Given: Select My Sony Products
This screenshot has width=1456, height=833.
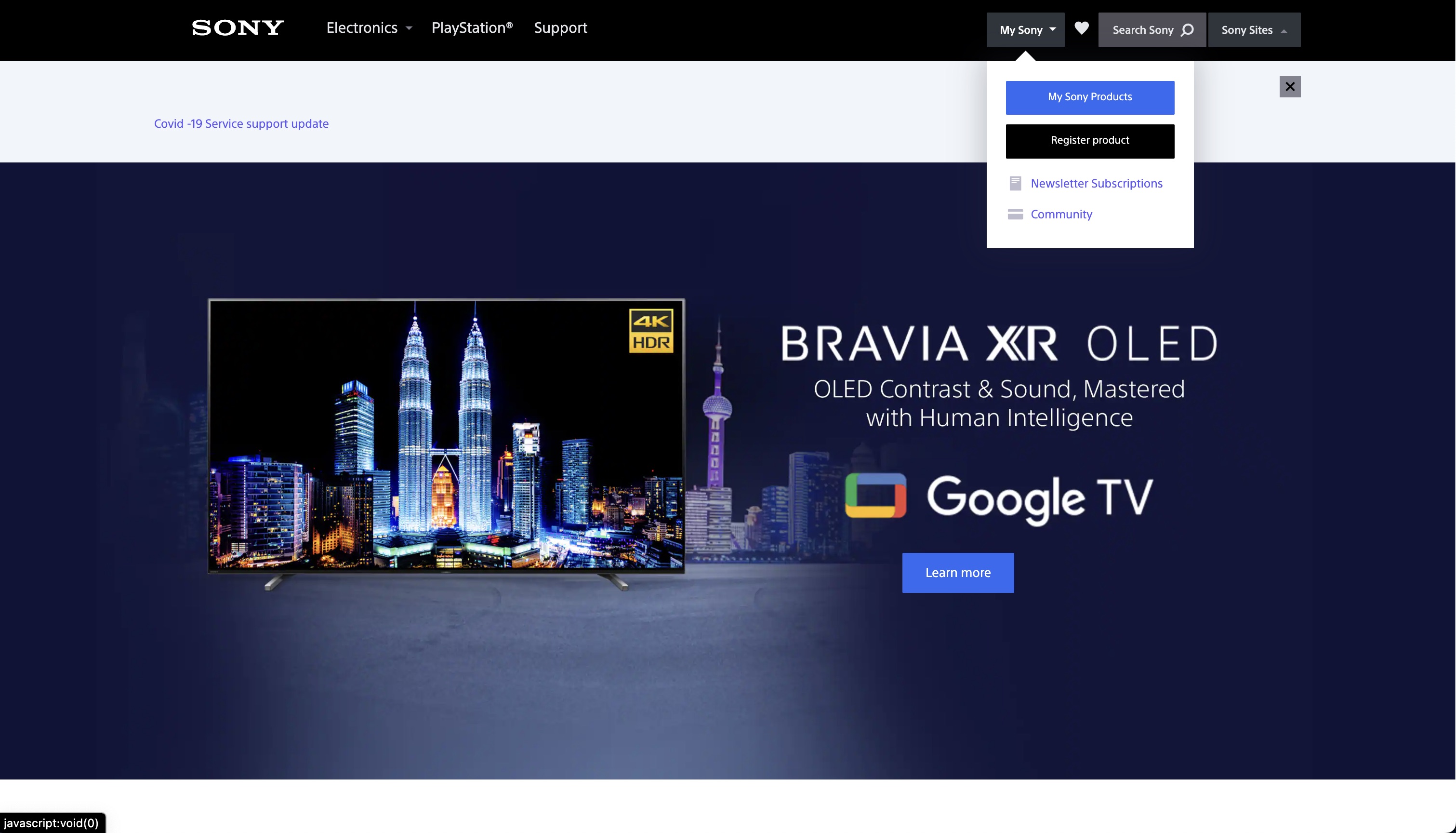Looking at the screenshot, I should pos(1089,97).
